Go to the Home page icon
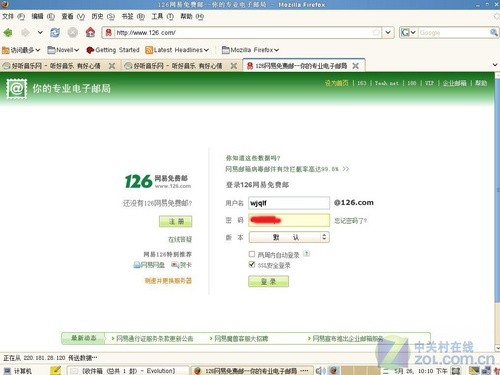This screenshot has width=500, height=375. [x=90, y=32]
